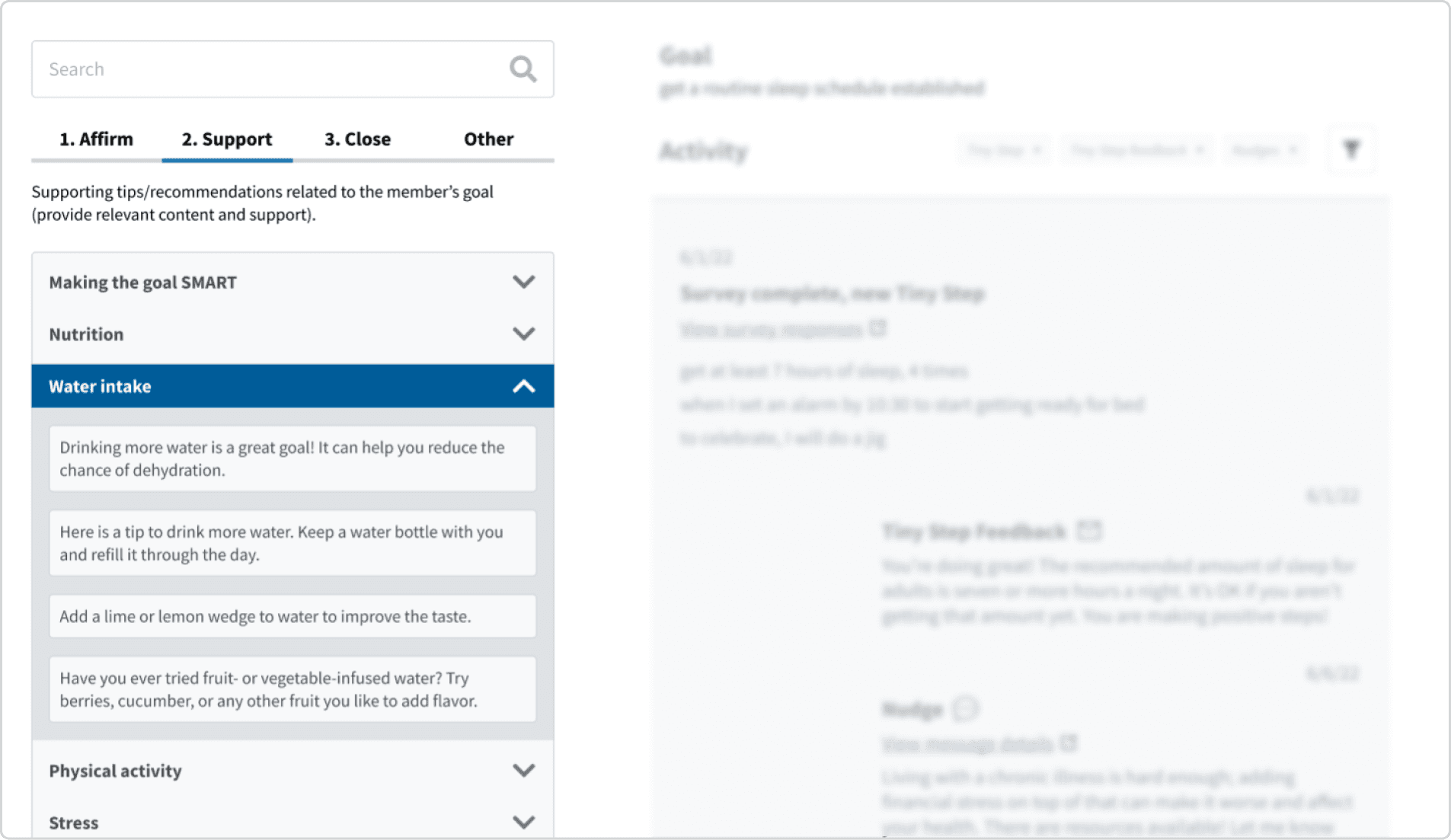The height and width of the screenshot is (840, 1451).
Task: Switch to the 3. Close tab
Action: point(358,139)
